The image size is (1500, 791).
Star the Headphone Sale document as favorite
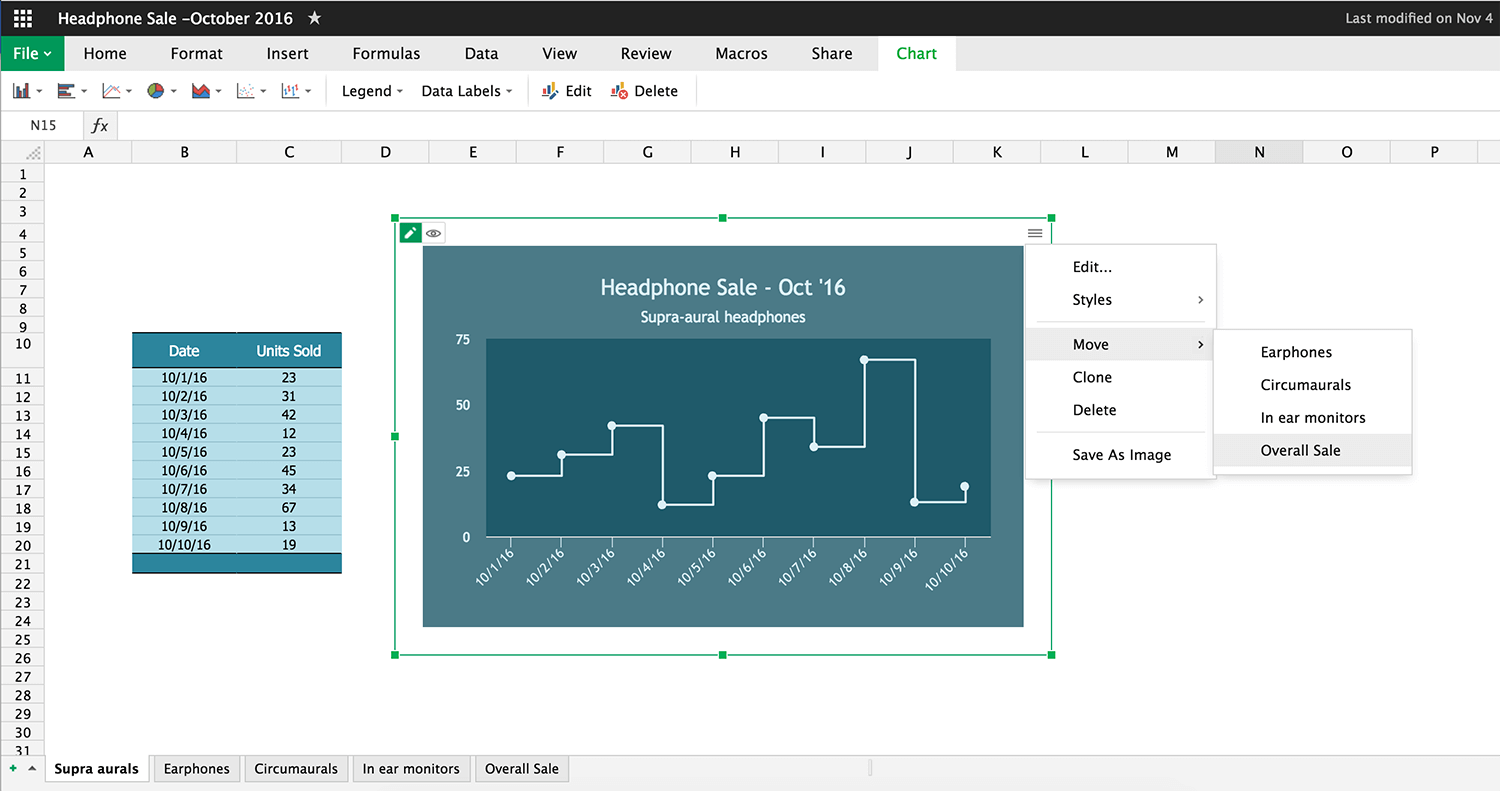click(314, 18)
